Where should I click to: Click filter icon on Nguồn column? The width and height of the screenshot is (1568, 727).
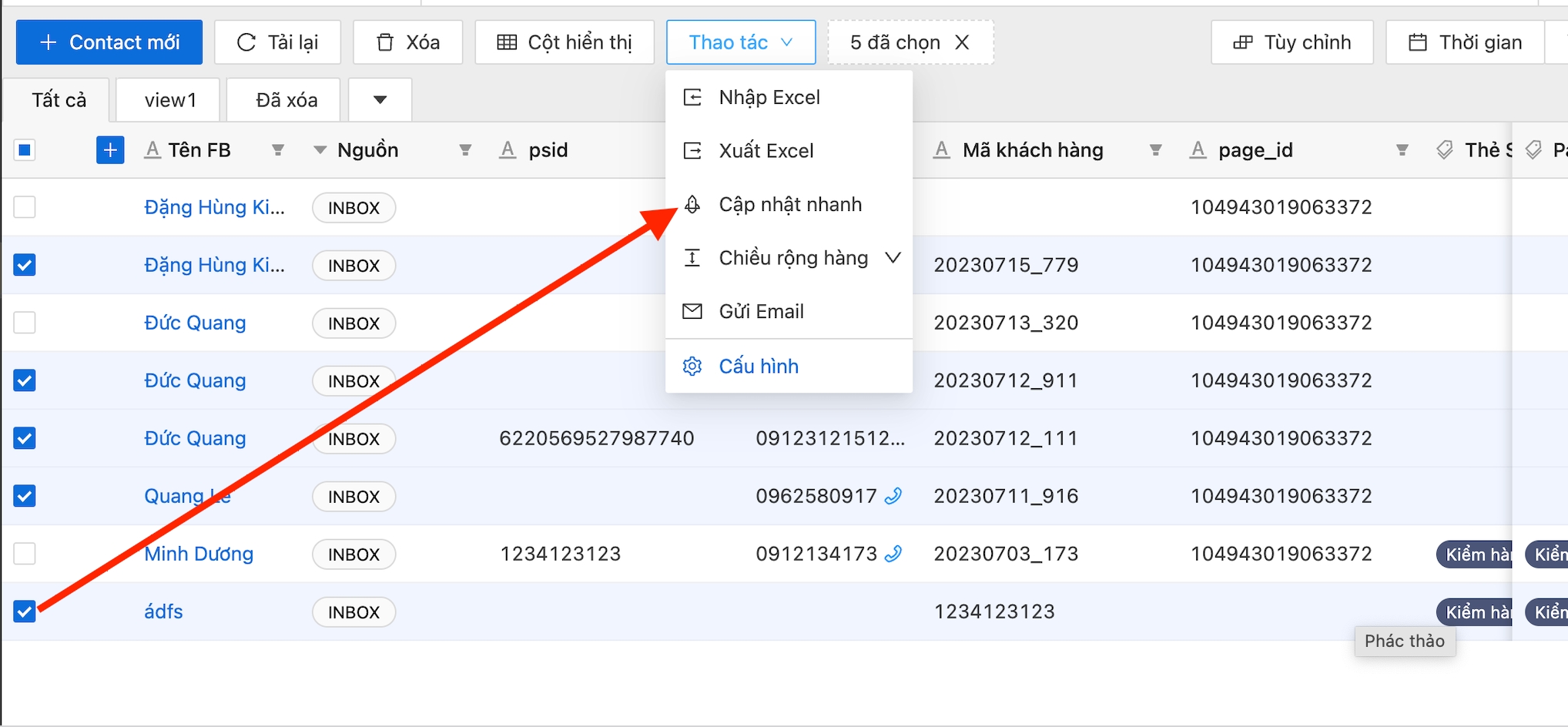click(x=465, y=150)
